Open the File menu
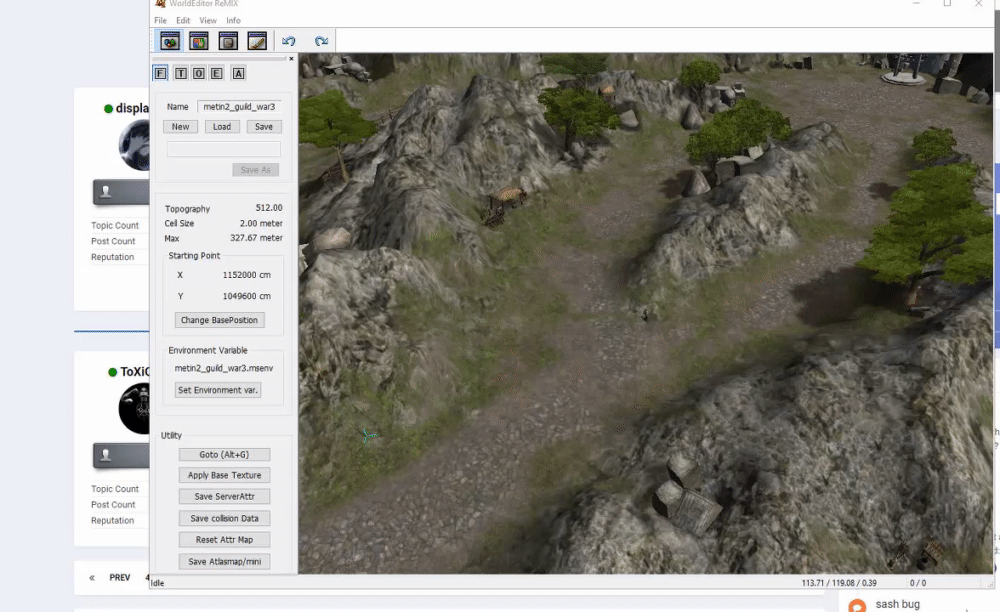This screenshot has height=612, width=1000. (x=160, y=20)
